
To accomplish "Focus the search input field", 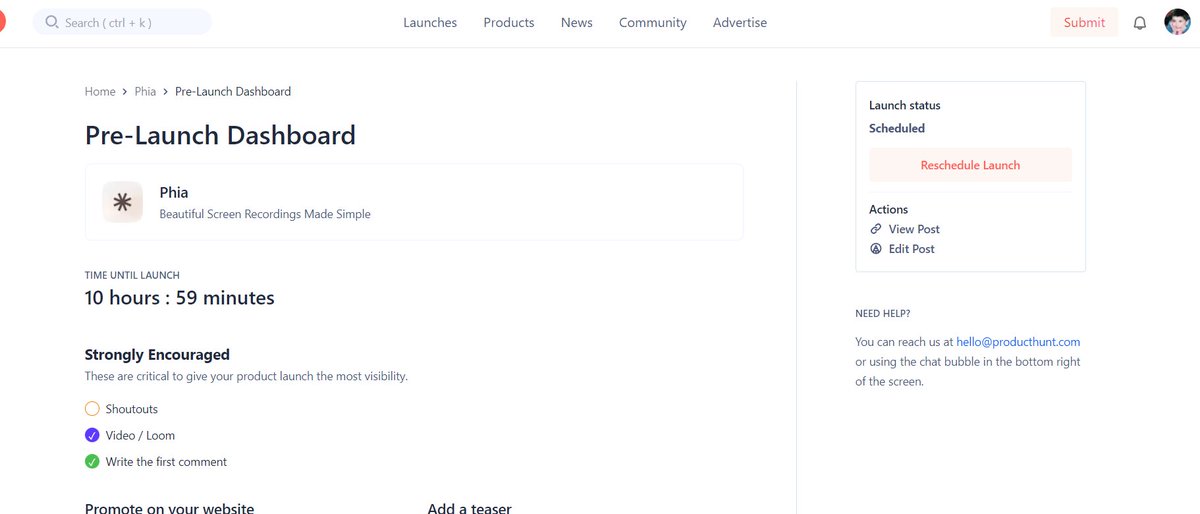I will point(122,22).
